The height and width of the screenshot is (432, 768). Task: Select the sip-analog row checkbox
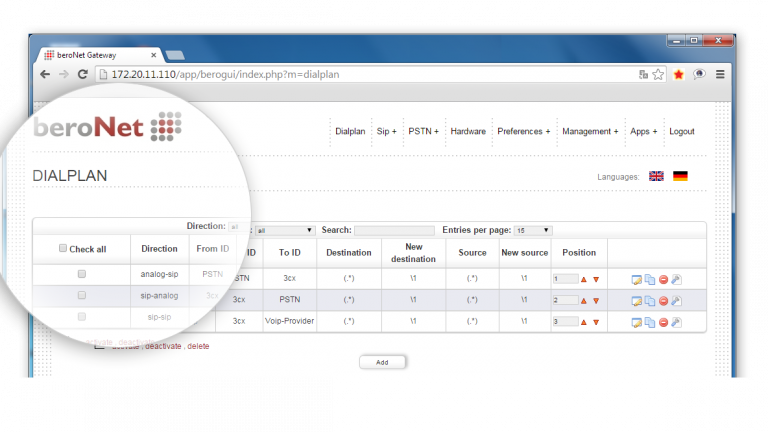82,295
